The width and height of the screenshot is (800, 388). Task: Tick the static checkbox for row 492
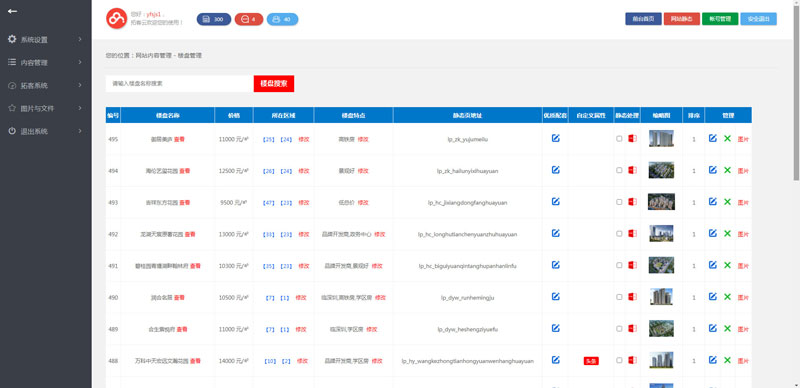pyautogui.click(x=619, y=234)
